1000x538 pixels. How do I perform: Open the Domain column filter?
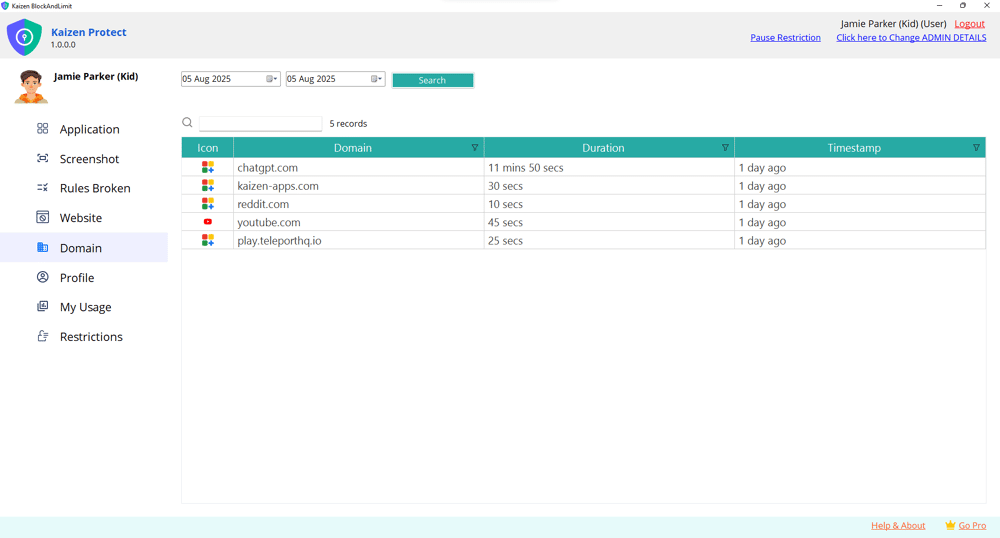[475, 148]
